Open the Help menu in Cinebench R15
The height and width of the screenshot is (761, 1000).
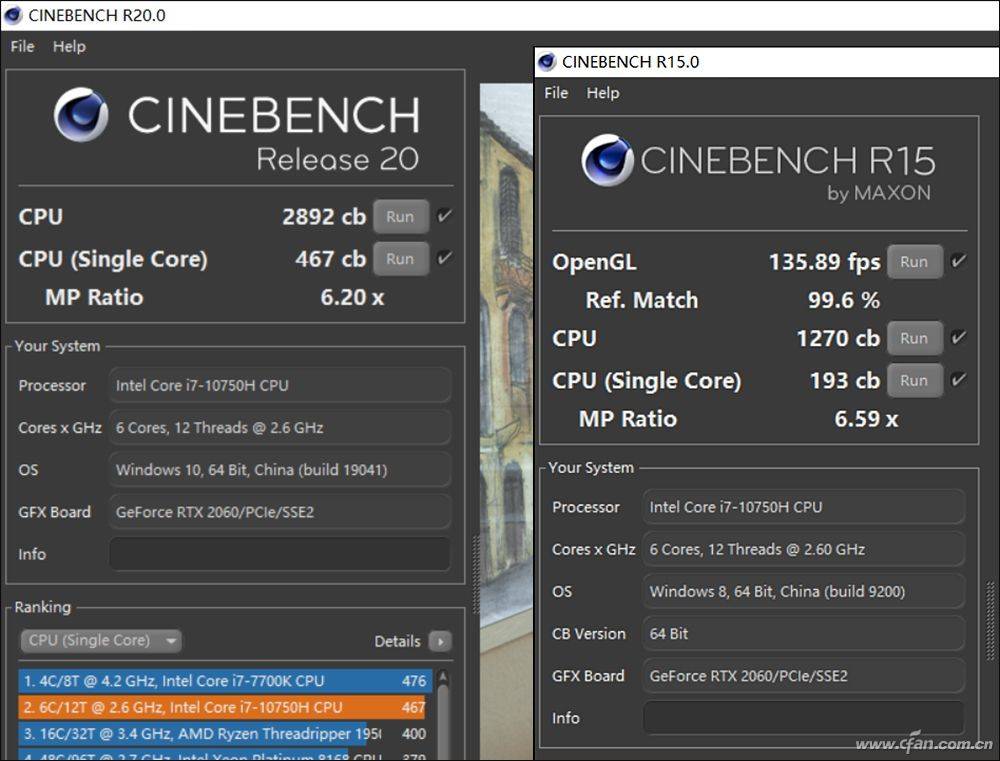pos(602,93)
